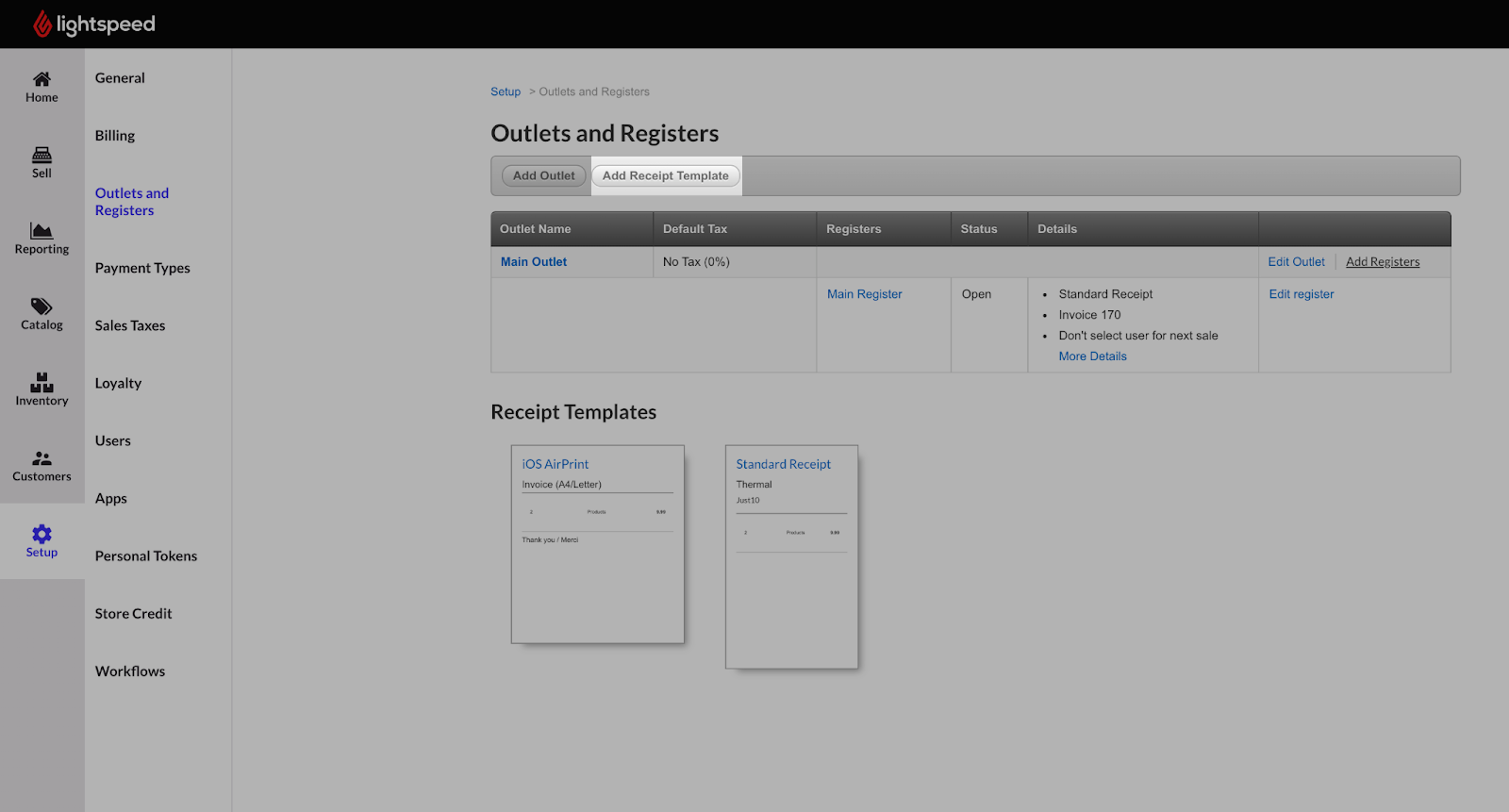Screen dimensions: 1509x812
Task: Open Store Credit settings
Action: pyautogui.click(x=134, y=614)
